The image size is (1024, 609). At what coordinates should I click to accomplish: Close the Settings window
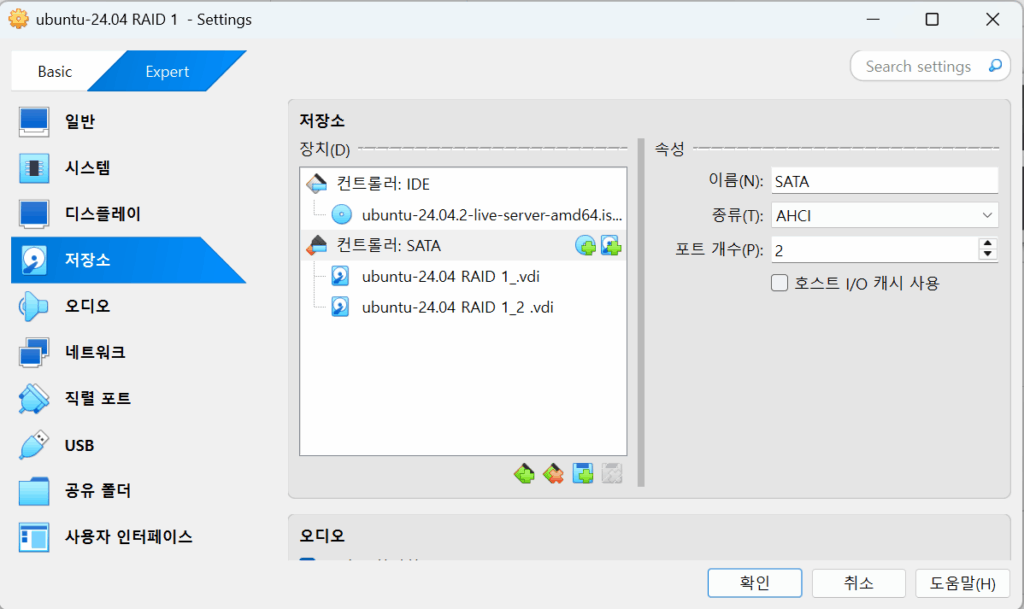[x=992, y=20]
